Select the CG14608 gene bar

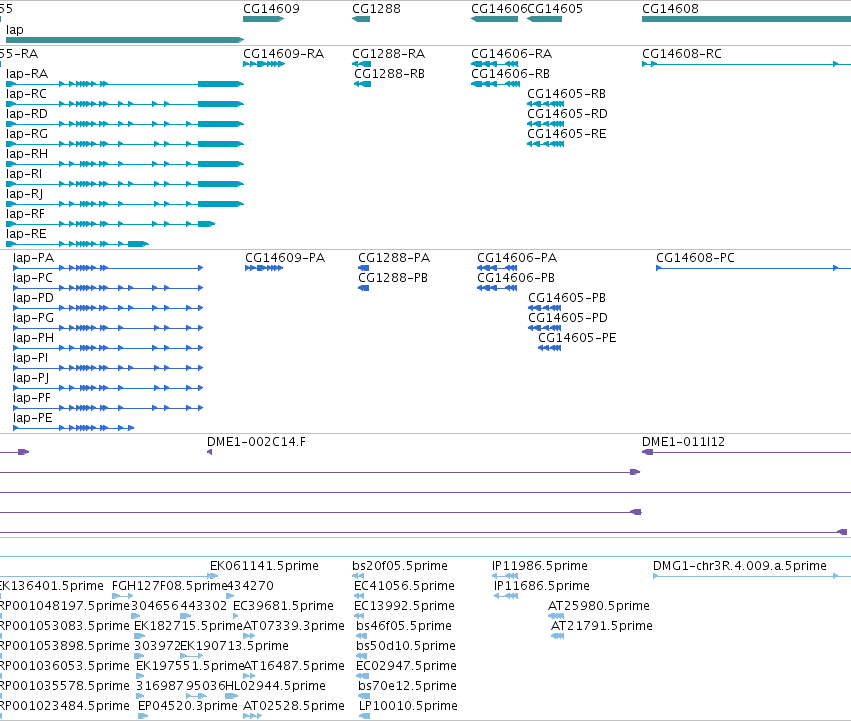[x=746, y=19]
